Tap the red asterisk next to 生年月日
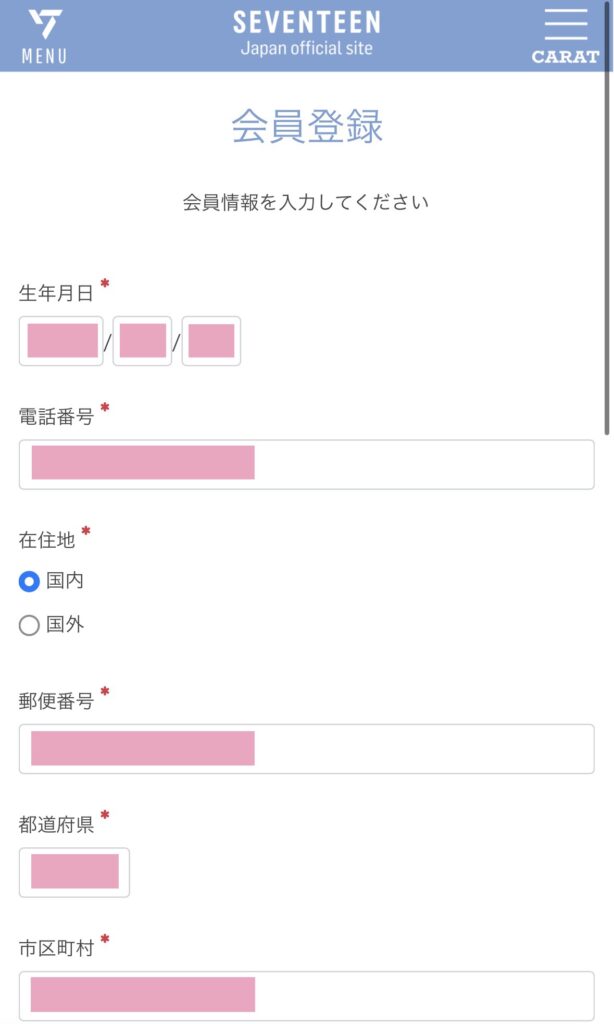The width and height of the screenshot is (614, 1024). point(105,284)
